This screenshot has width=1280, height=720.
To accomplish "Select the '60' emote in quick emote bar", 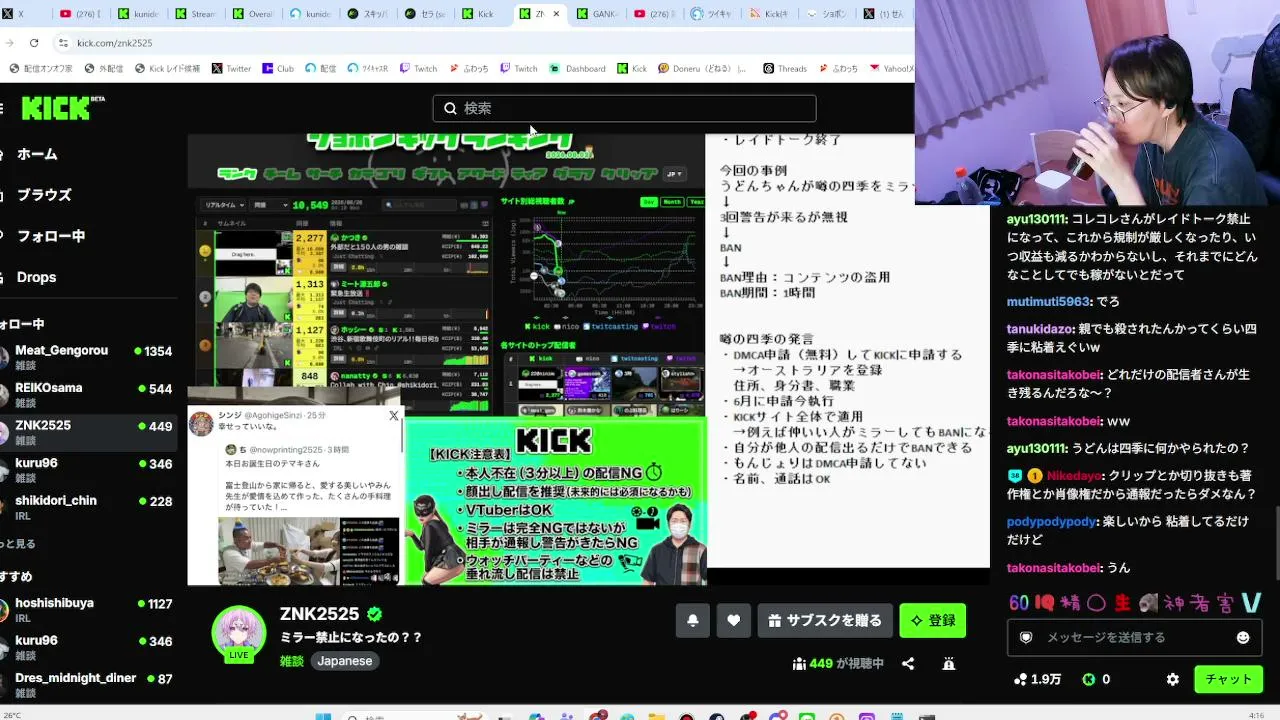I will coord(1019,603).
